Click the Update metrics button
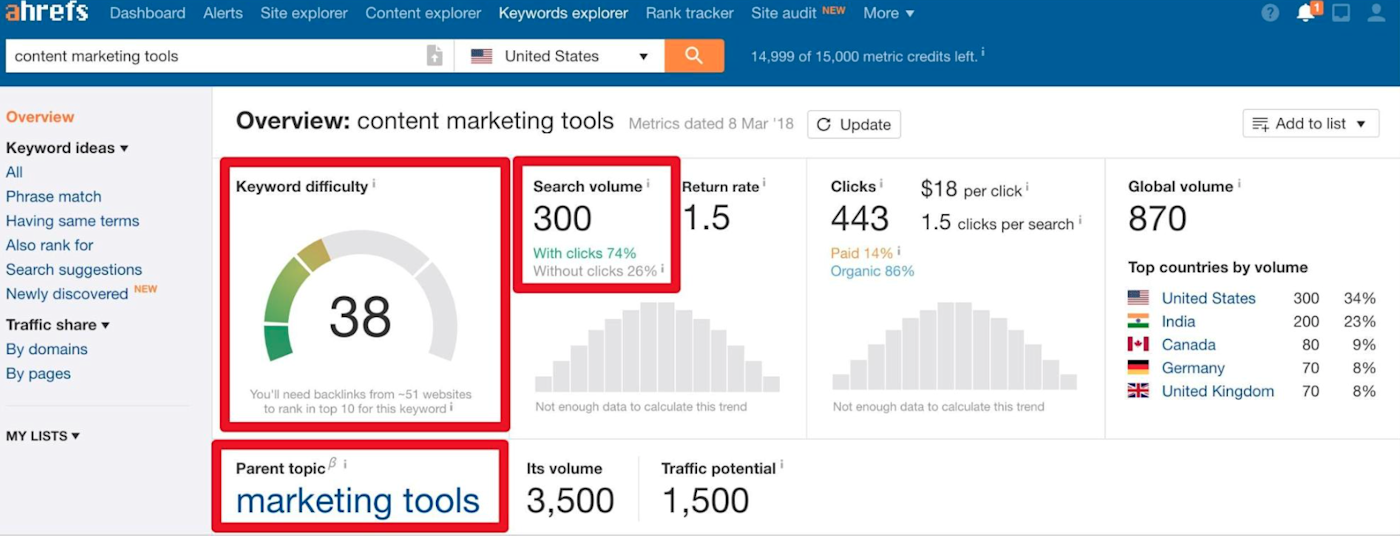Screen dimensions: 1400x536 click(x=854, y=124)
